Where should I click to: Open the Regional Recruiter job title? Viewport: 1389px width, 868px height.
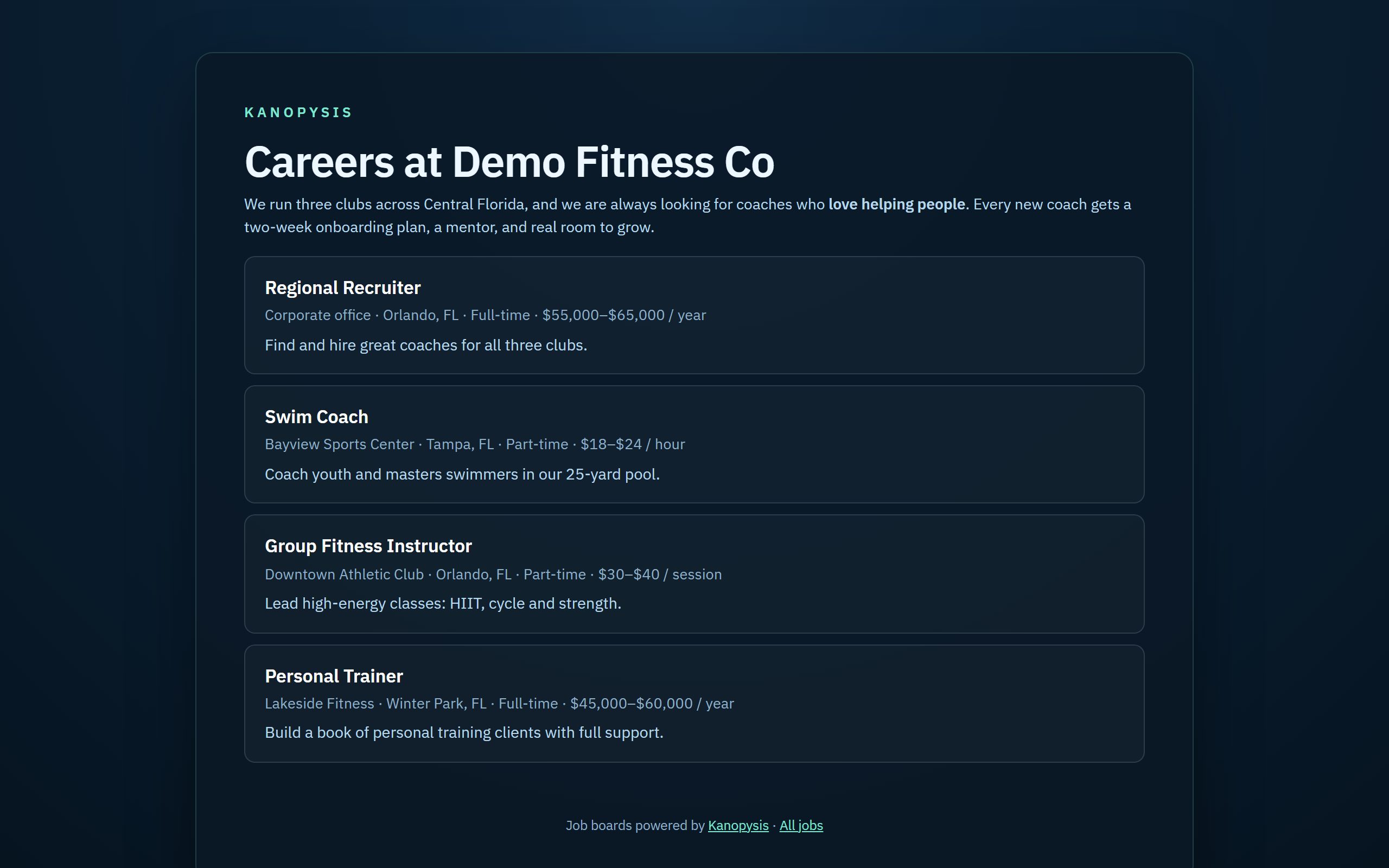coord(343,288)
